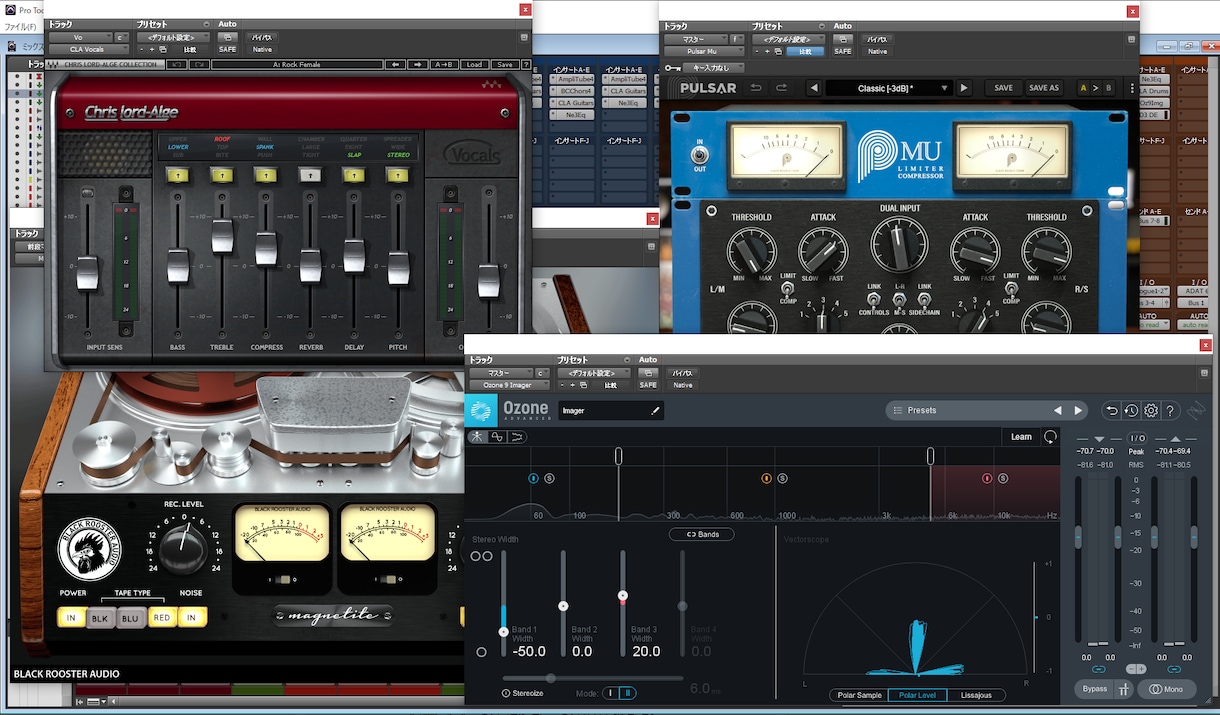The image size is (1220, 715).
Task: Go to previous preset in CLA Vocals
Action: 395,64
